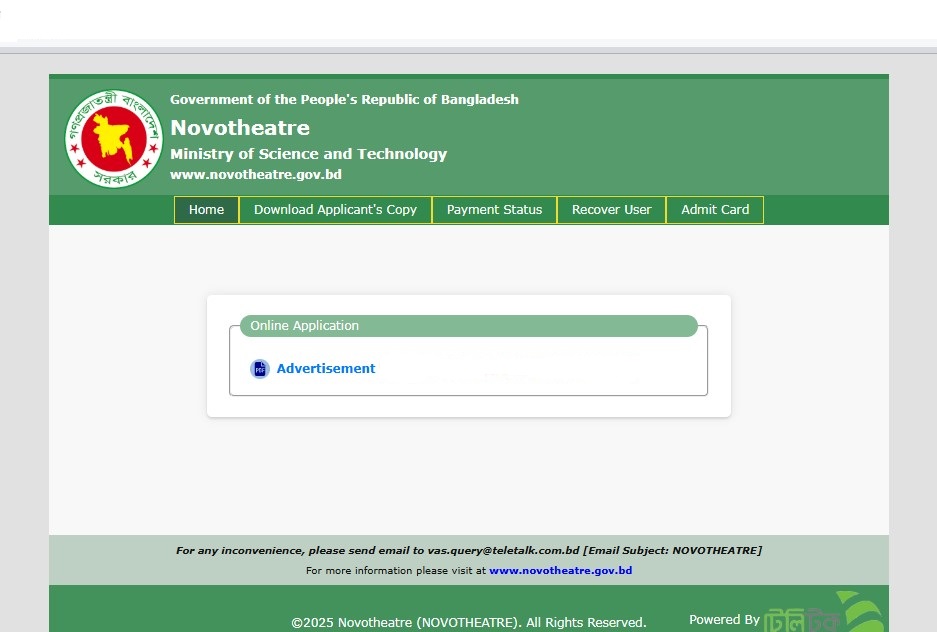Click the PDF icon beside Advertisement
The image size is (937, 632).
tap(260, 369)
